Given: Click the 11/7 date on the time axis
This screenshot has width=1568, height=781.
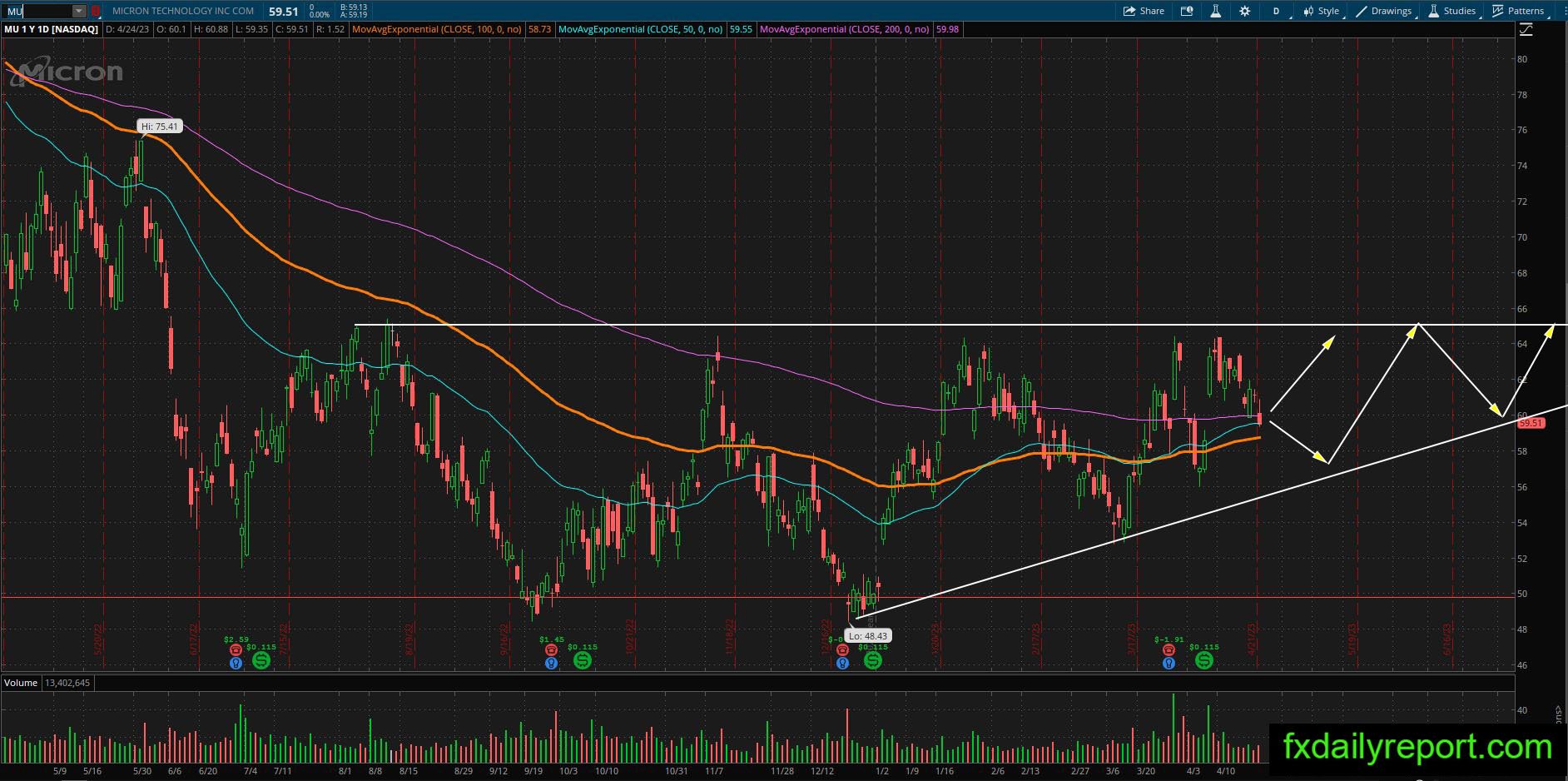Looking at the screenshot, I should pos(713,771).
